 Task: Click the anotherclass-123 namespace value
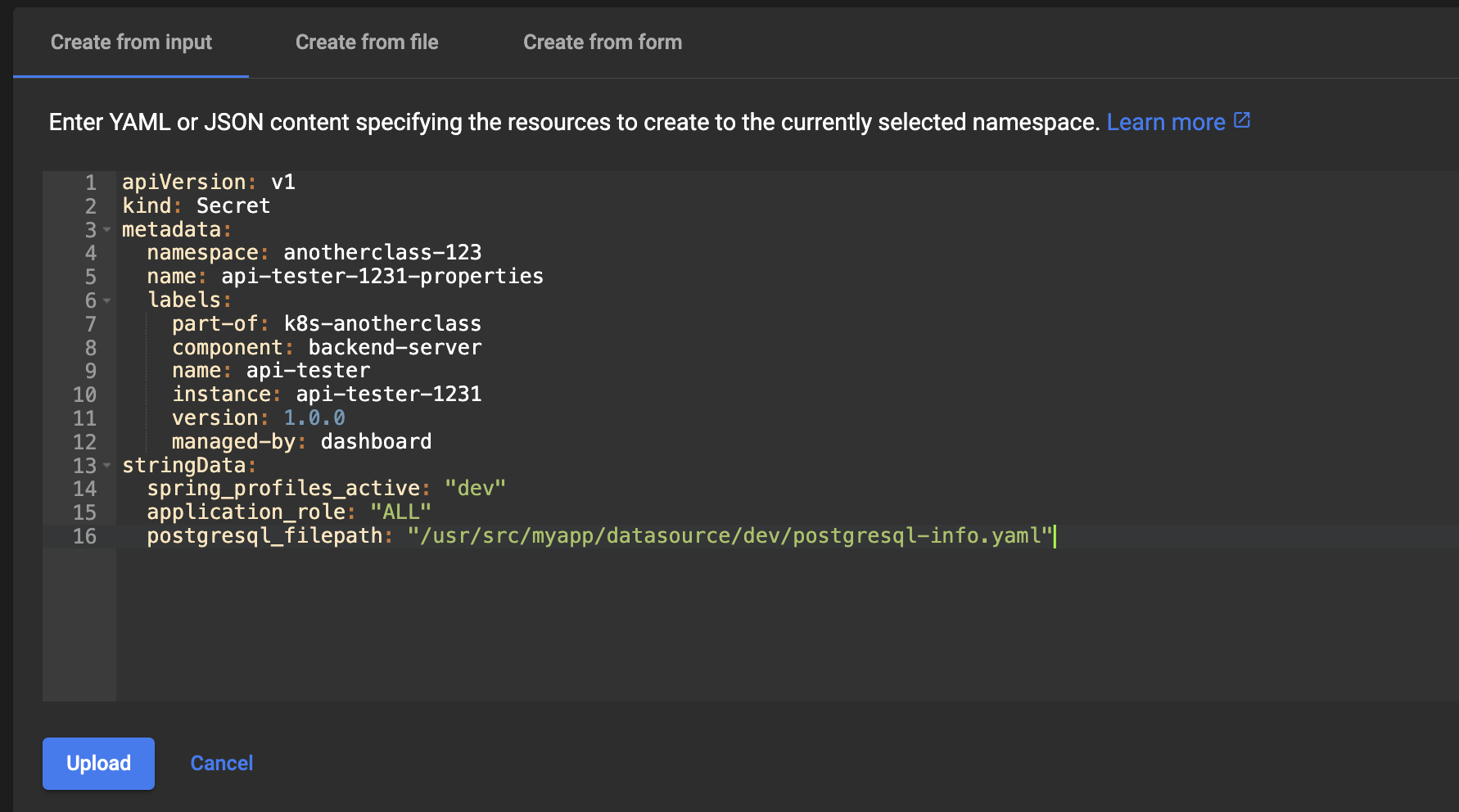(x=382, y=253)
